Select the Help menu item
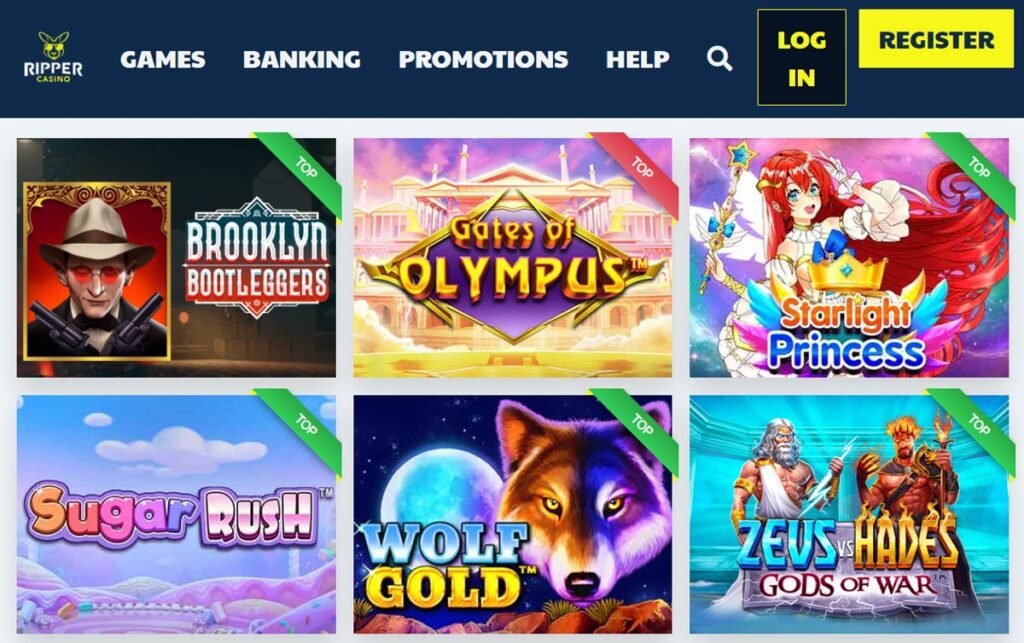This screenshot has height=643, width=1024. [637, 59]
